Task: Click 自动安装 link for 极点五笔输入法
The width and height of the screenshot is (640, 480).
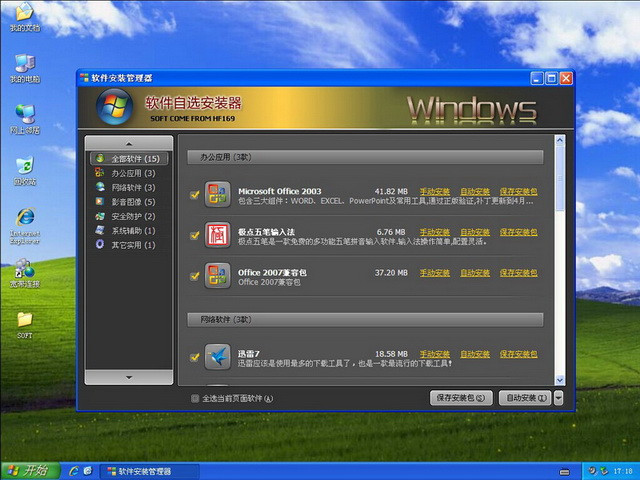Action: [475, 232]
